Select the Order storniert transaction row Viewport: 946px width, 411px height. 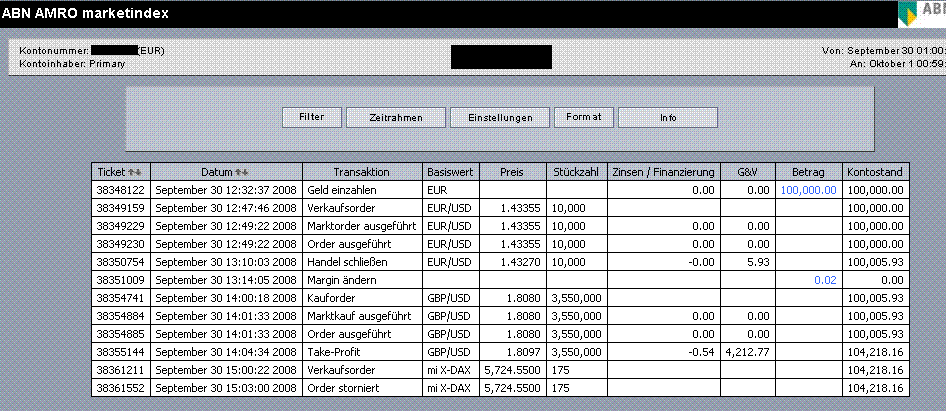(x=361, y=390)
